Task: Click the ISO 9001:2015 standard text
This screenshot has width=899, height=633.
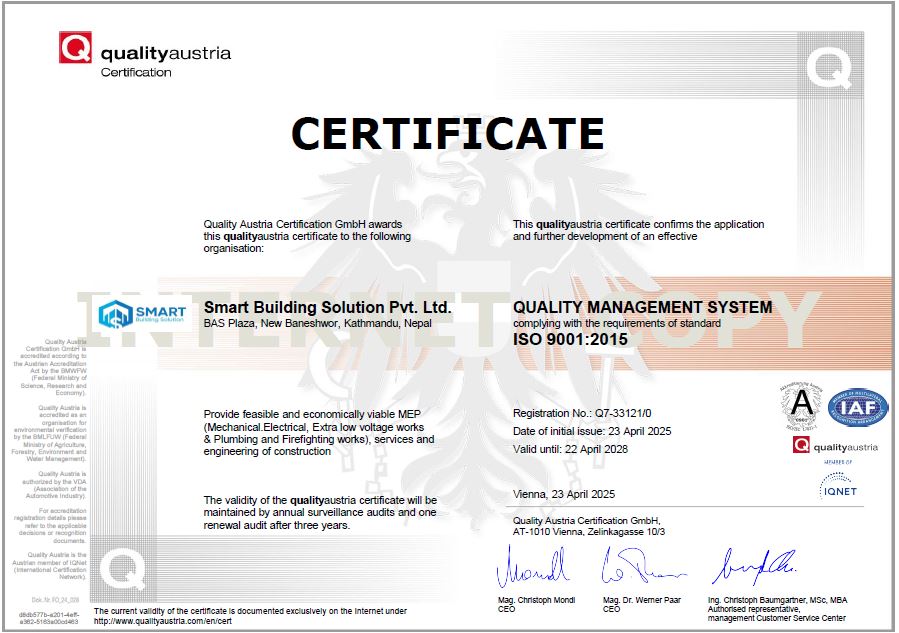Action: (570, 339)
